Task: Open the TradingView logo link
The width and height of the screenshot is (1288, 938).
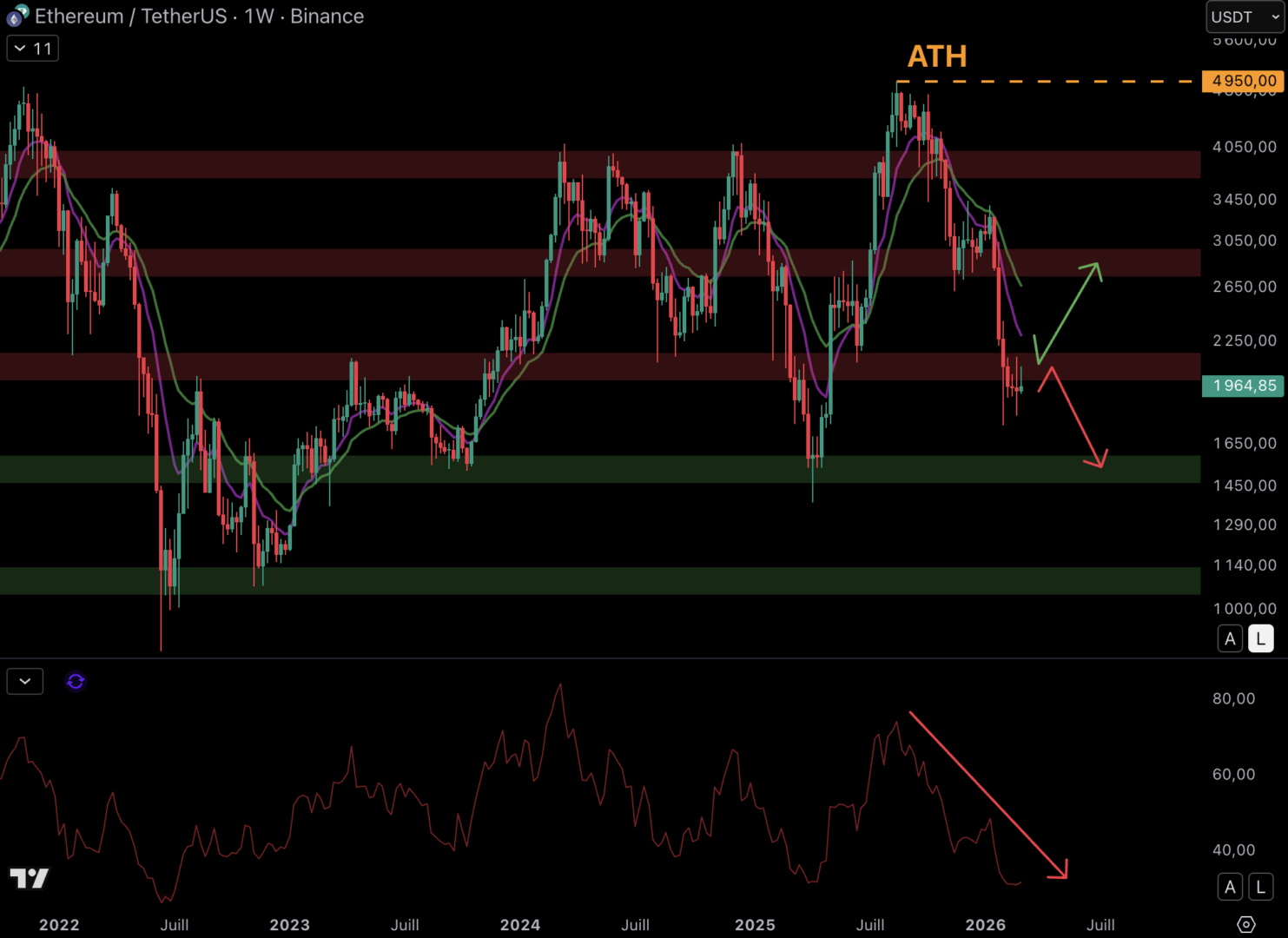Action: click(30, 878)
